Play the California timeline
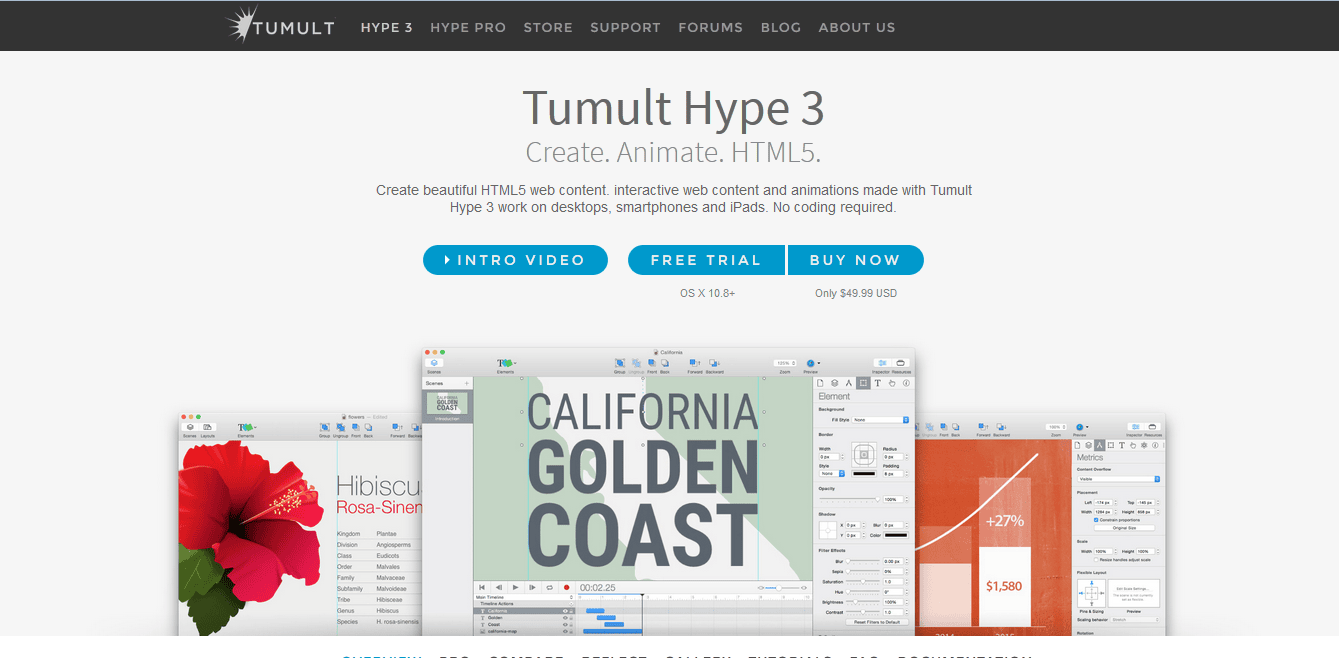 pos(515,588)
